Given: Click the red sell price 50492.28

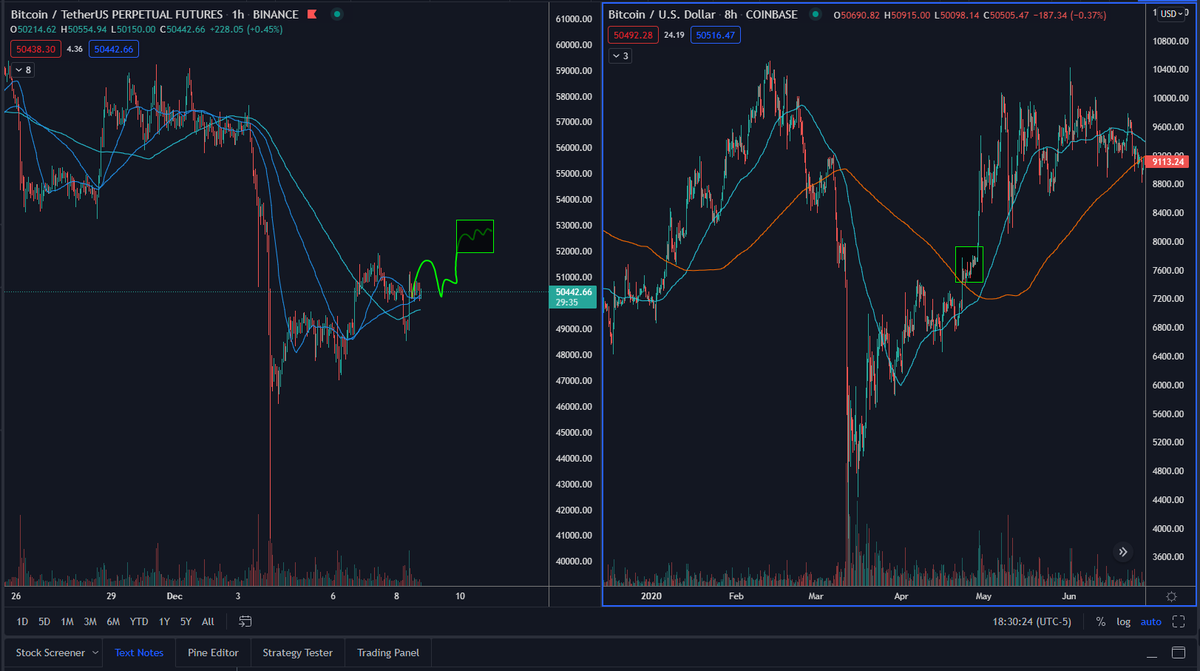Looking at the screenshot, I should [x=633, y=35].
